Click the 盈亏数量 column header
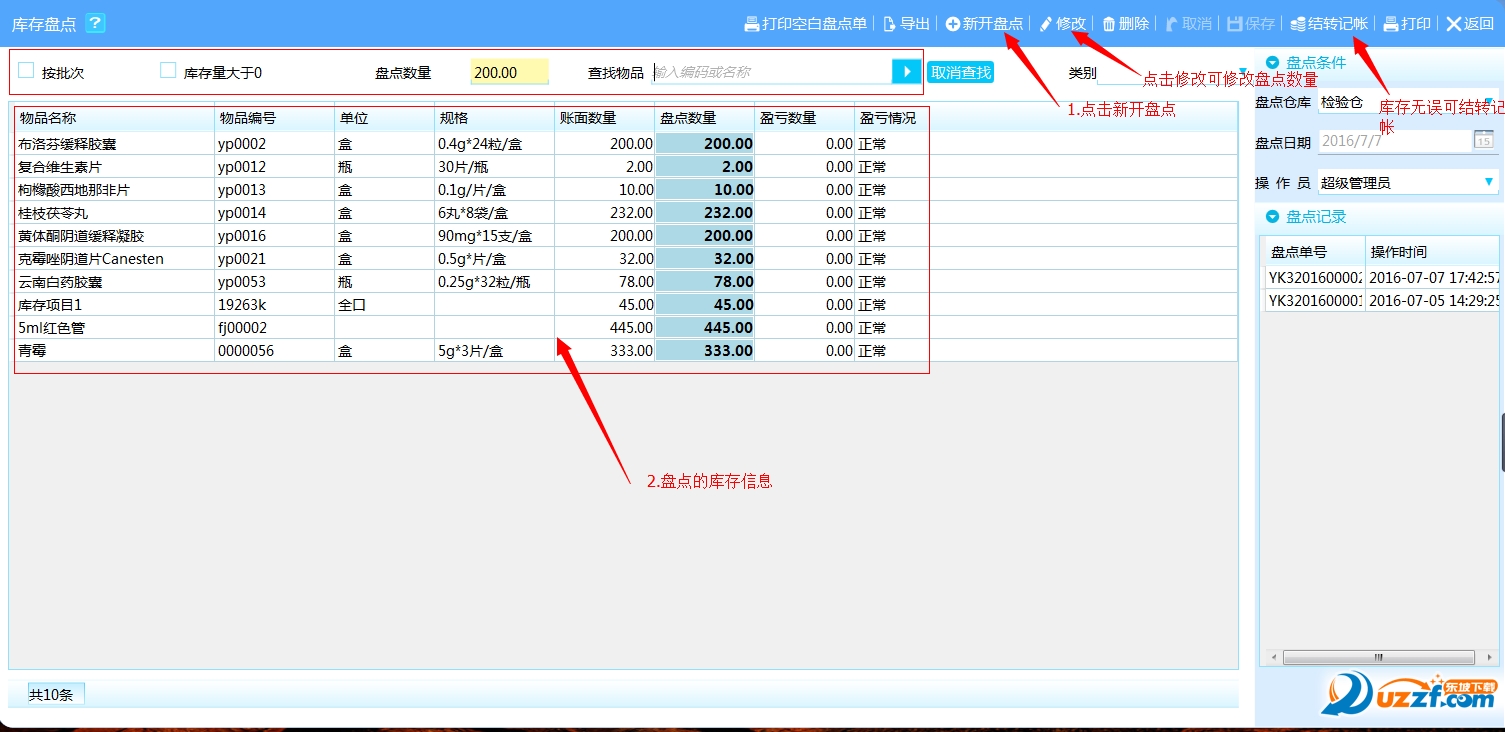Image resolution: width=1505 pixels, height=732 pixels. coord(804,118)
